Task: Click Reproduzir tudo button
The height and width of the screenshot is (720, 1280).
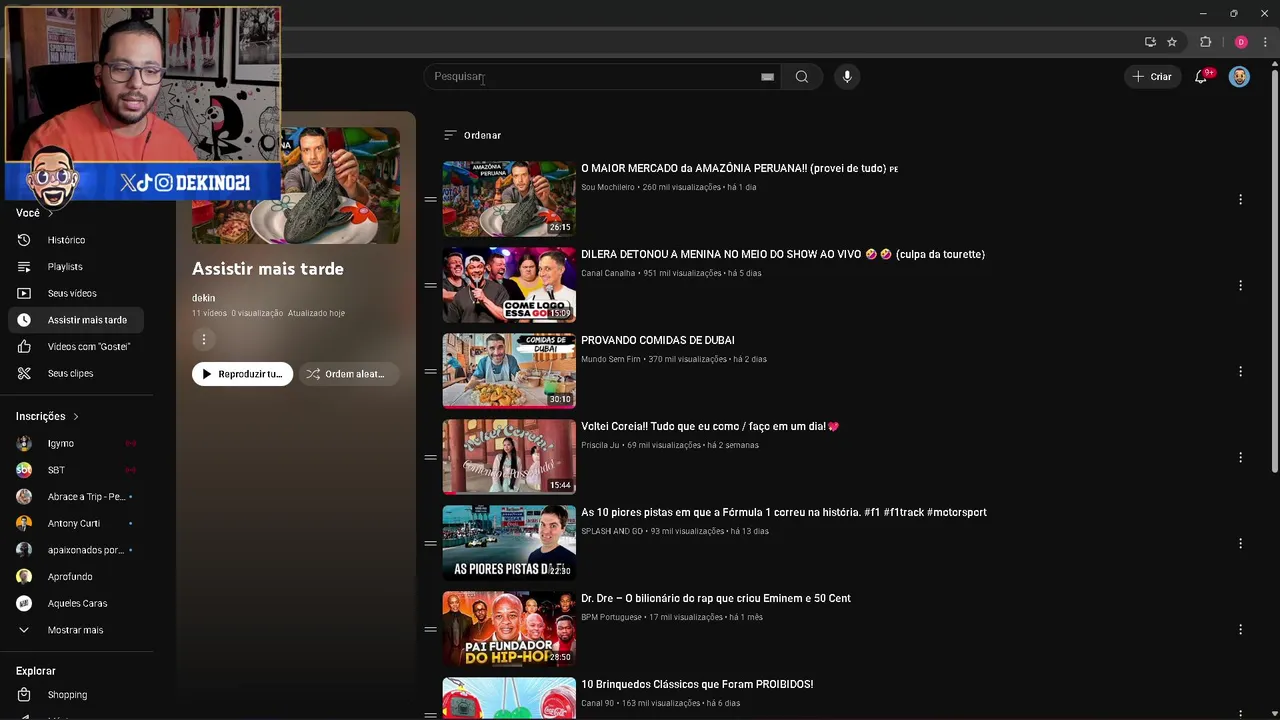Action: [242, 374]
